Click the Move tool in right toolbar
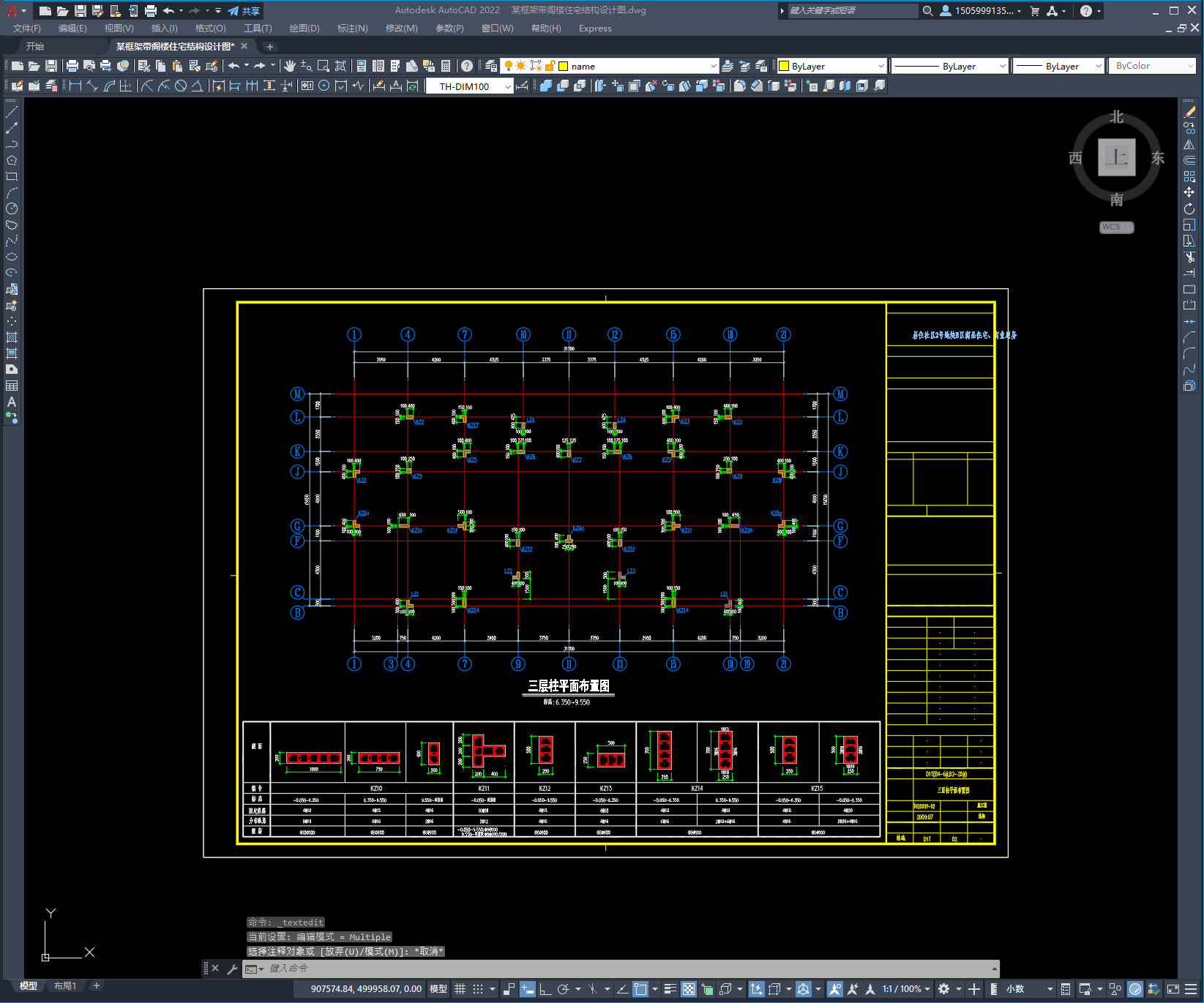The image size is (1204, 1003). click(1189, 192)
